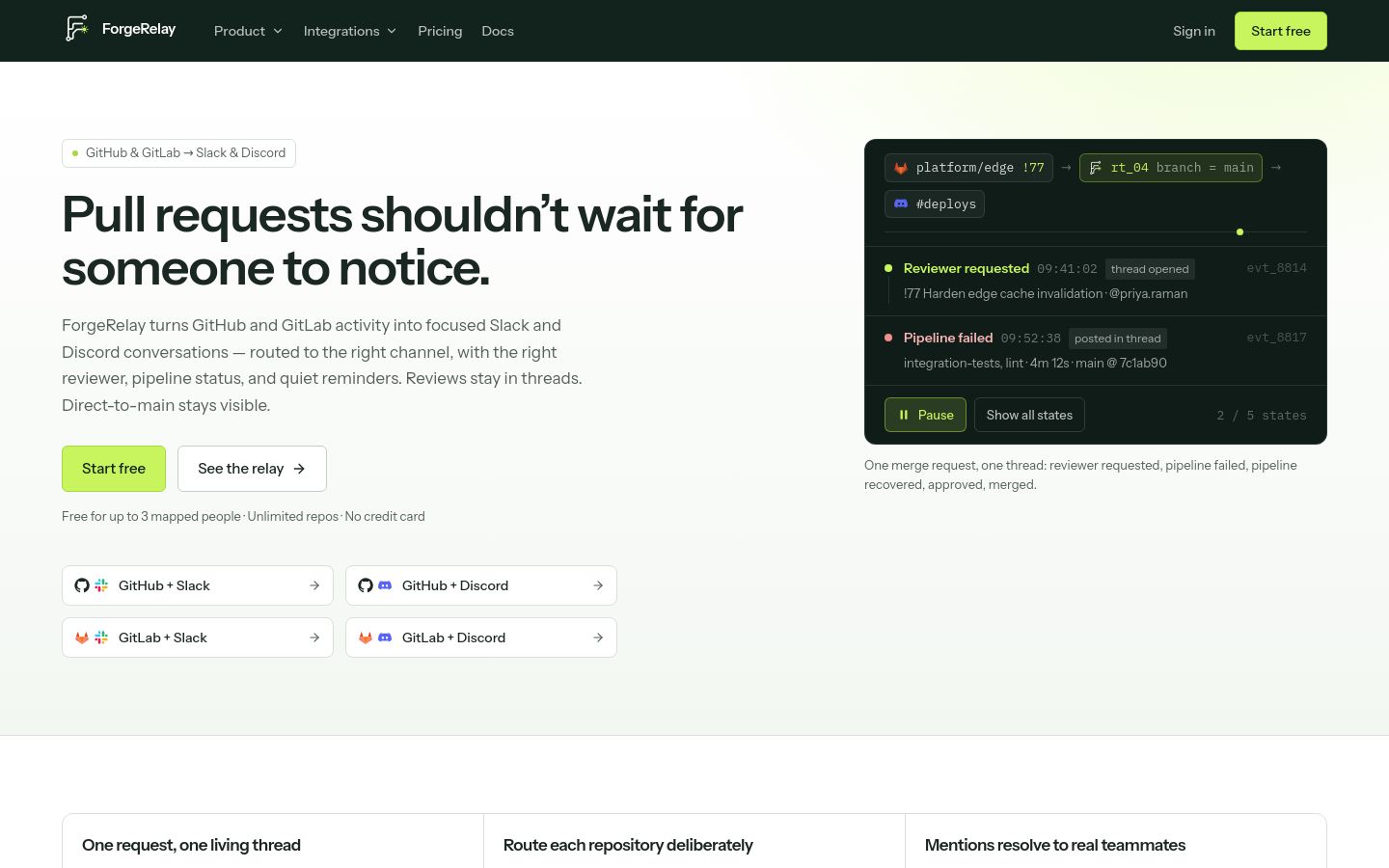The height and width of the screenshot is (868, 1389).
Task: Expand the Product menu chevron
Action: 278,31
